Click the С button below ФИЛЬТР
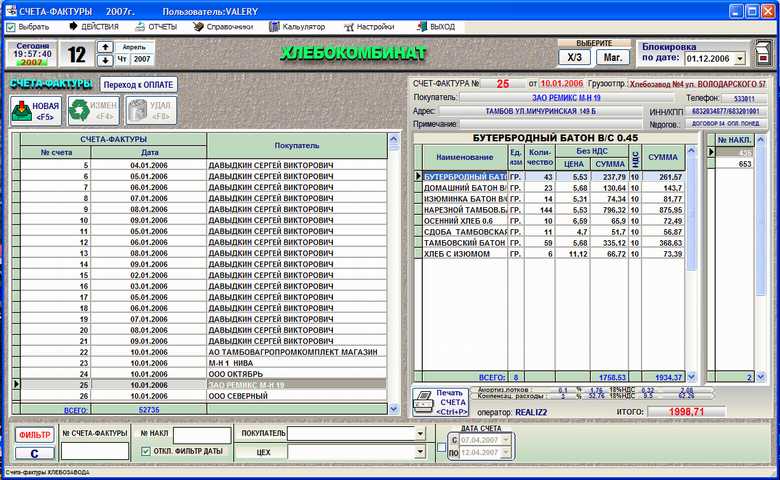 pos(34,453)
